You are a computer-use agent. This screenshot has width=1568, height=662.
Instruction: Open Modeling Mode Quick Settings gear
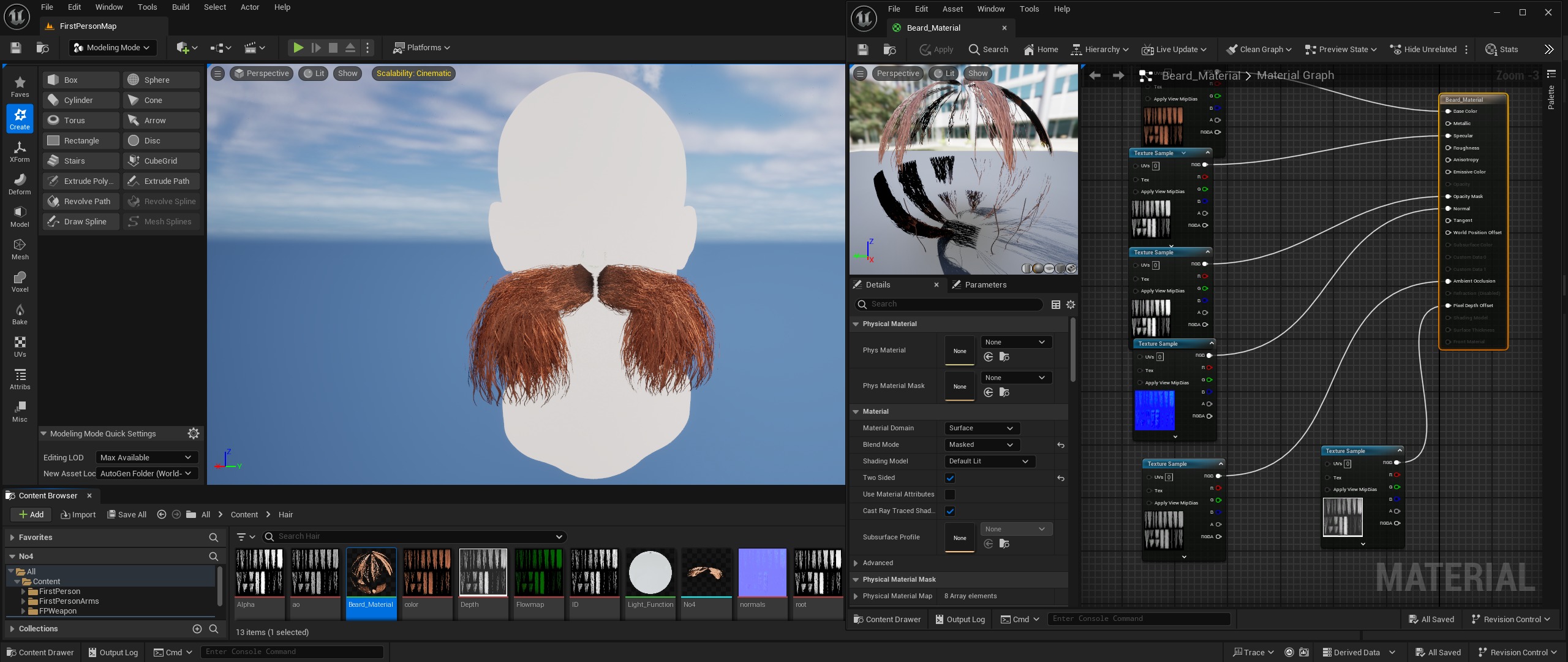(194, 433)
